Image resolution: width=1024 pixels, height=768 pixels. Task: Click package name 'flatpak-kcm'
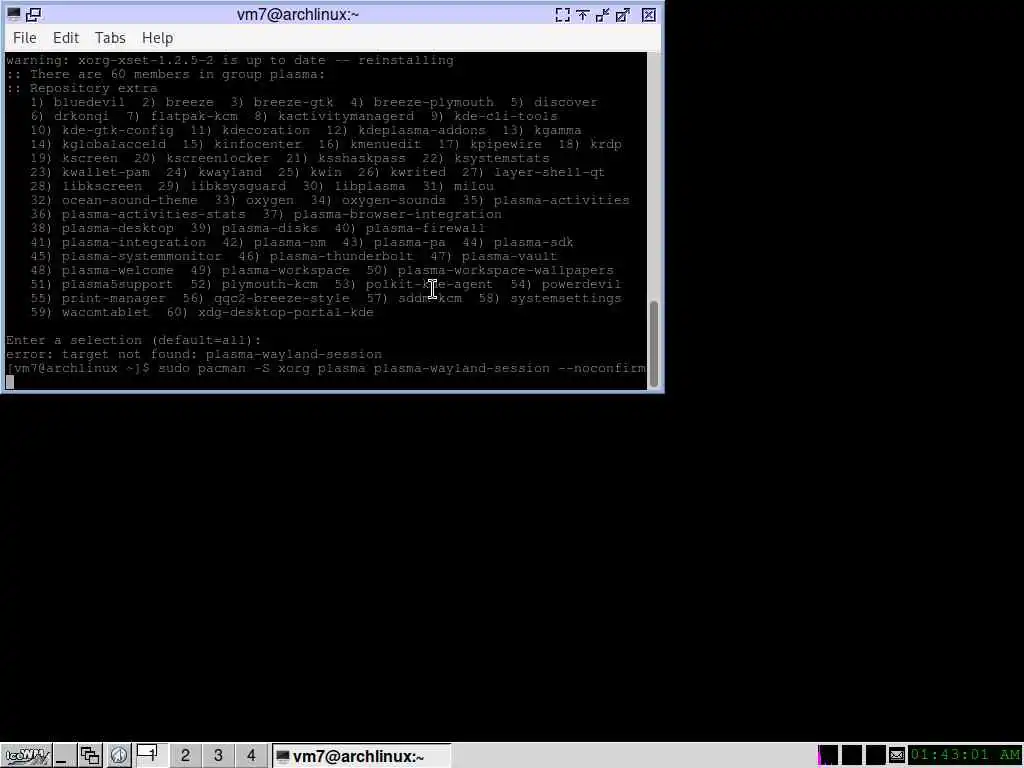tap(194, 116)
